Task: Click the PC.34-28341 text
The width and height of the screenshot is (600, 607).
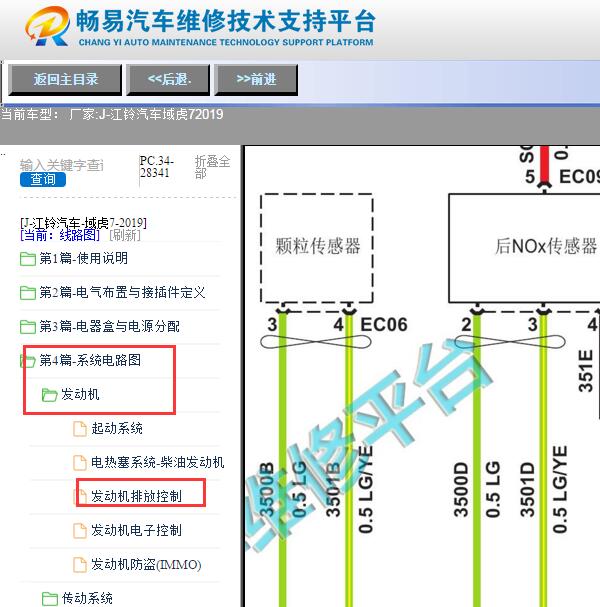Action: tap(157, 167)
